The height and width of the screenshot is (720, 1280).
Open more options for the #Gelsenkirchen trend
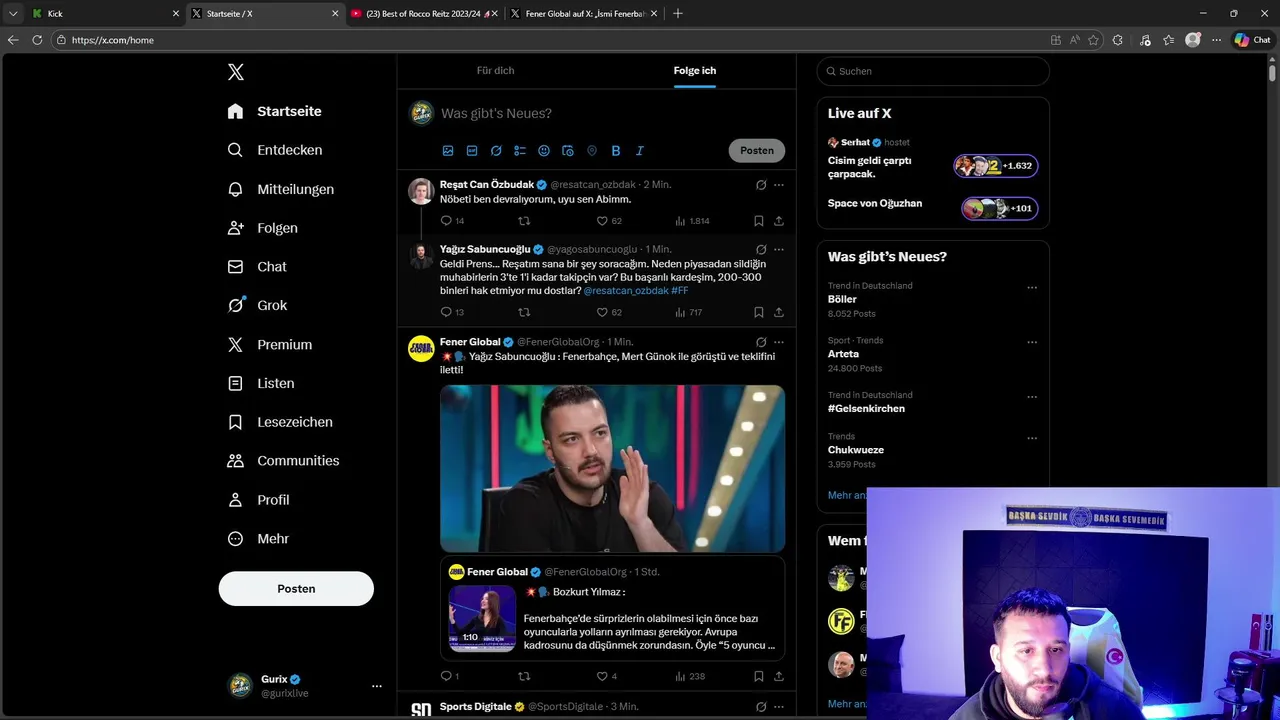pyautogui.click(x=1032, y=397)
